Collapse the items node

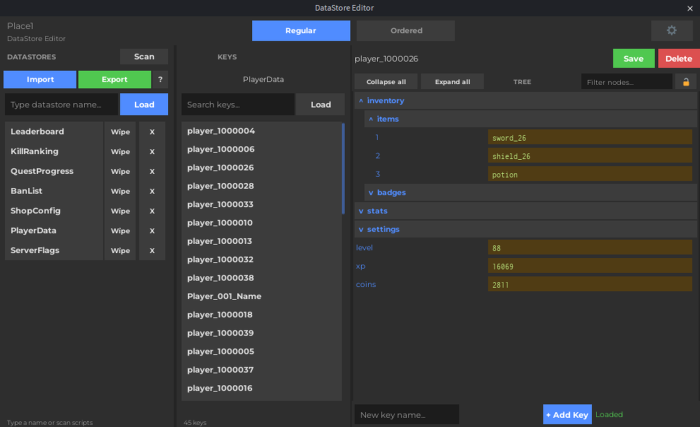pyautogui.click(x=371, y=119)
